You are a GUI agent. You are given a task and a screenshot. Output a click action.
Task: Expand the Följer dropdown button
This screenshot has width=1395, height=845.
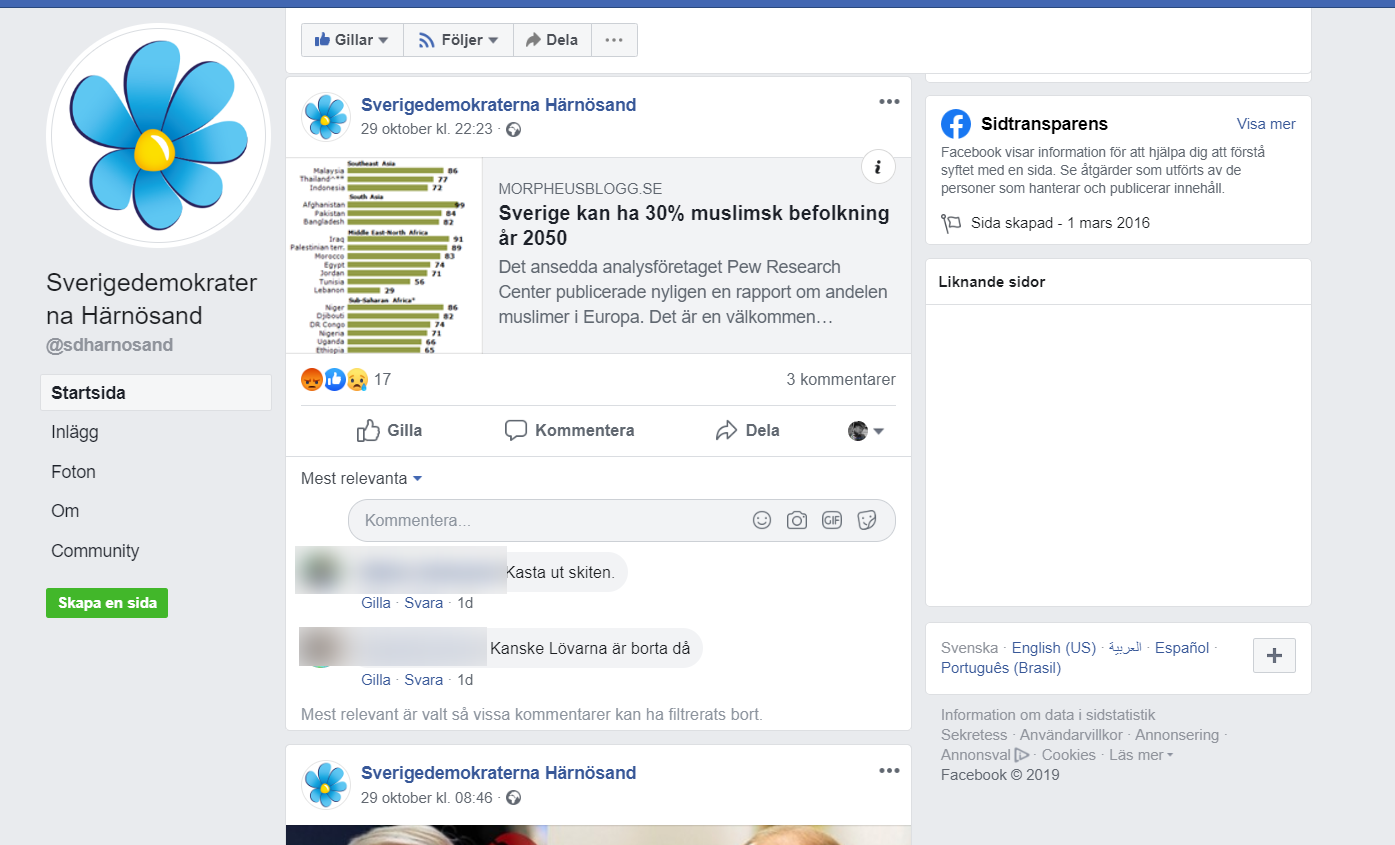point(459,40)
